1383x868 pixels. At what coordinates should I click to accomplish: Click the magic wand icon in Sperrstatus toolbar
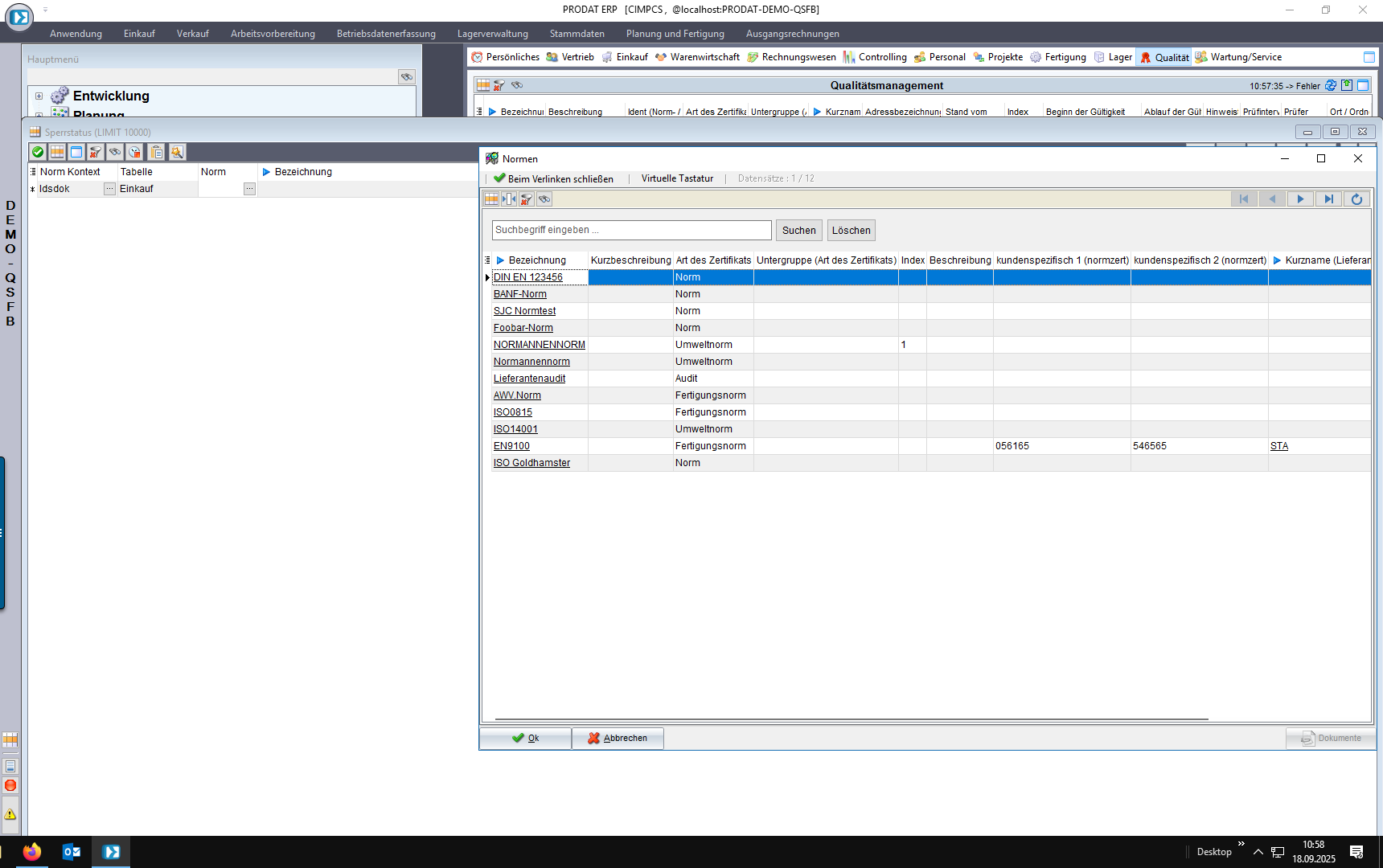(x=177, y=152)
